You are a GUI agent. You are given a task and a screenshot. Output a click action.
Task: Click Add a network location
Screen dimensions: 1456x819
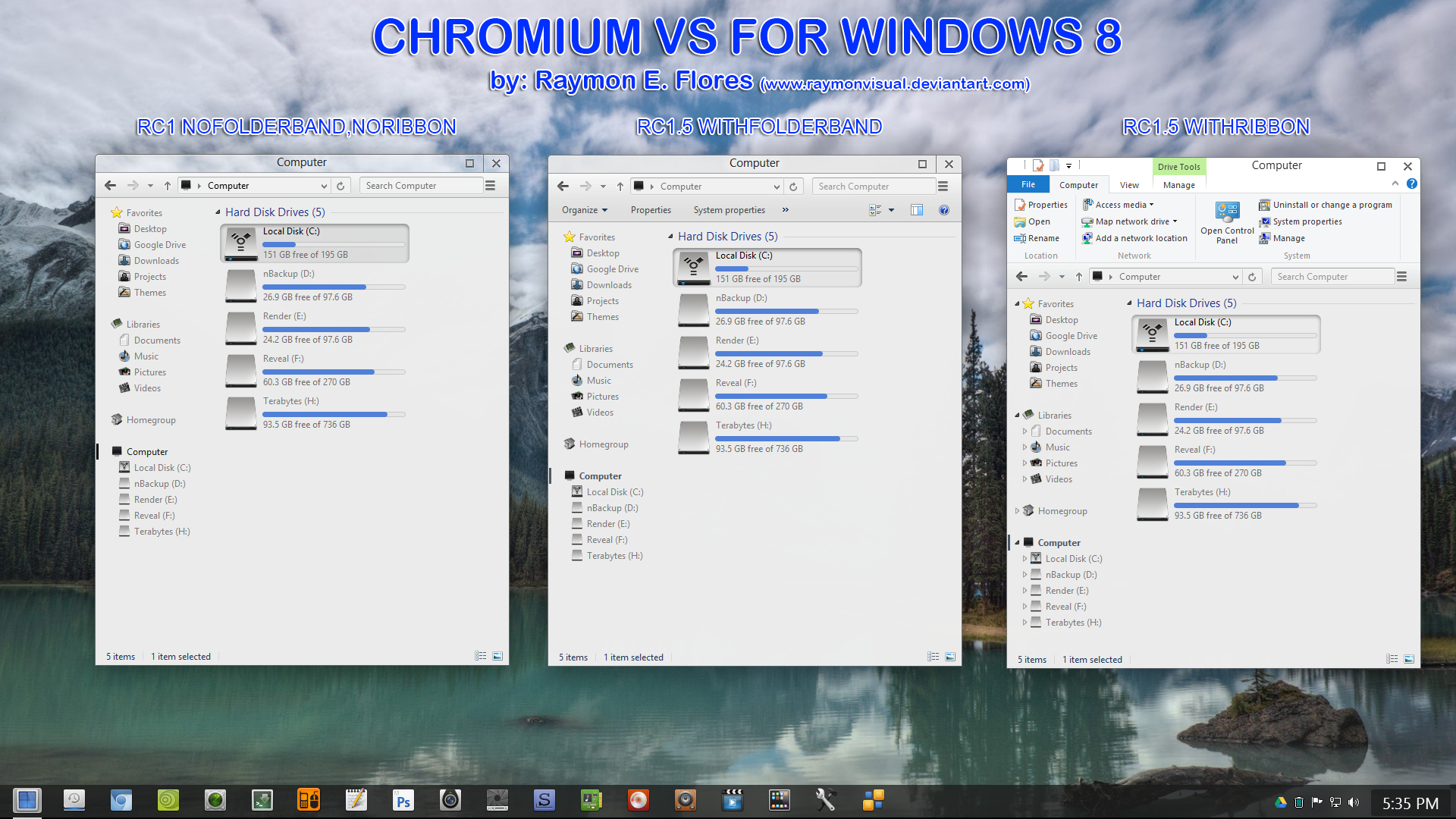point(1134,238)
